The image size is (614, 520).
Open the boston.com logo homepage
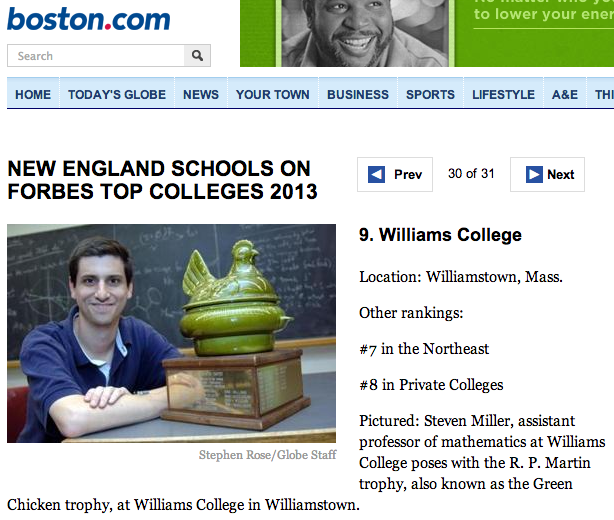pos(89,19)
